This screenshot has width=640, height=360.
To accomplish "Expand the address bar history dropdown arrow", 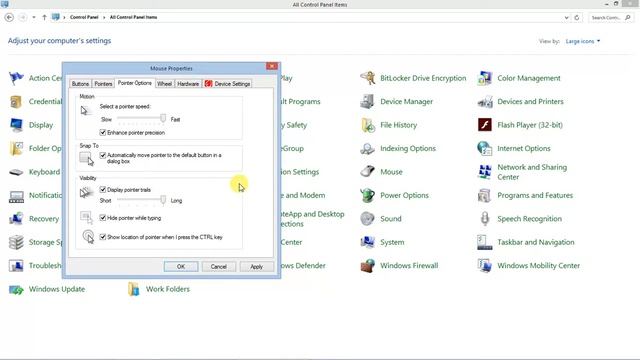I will click(567, 18).
